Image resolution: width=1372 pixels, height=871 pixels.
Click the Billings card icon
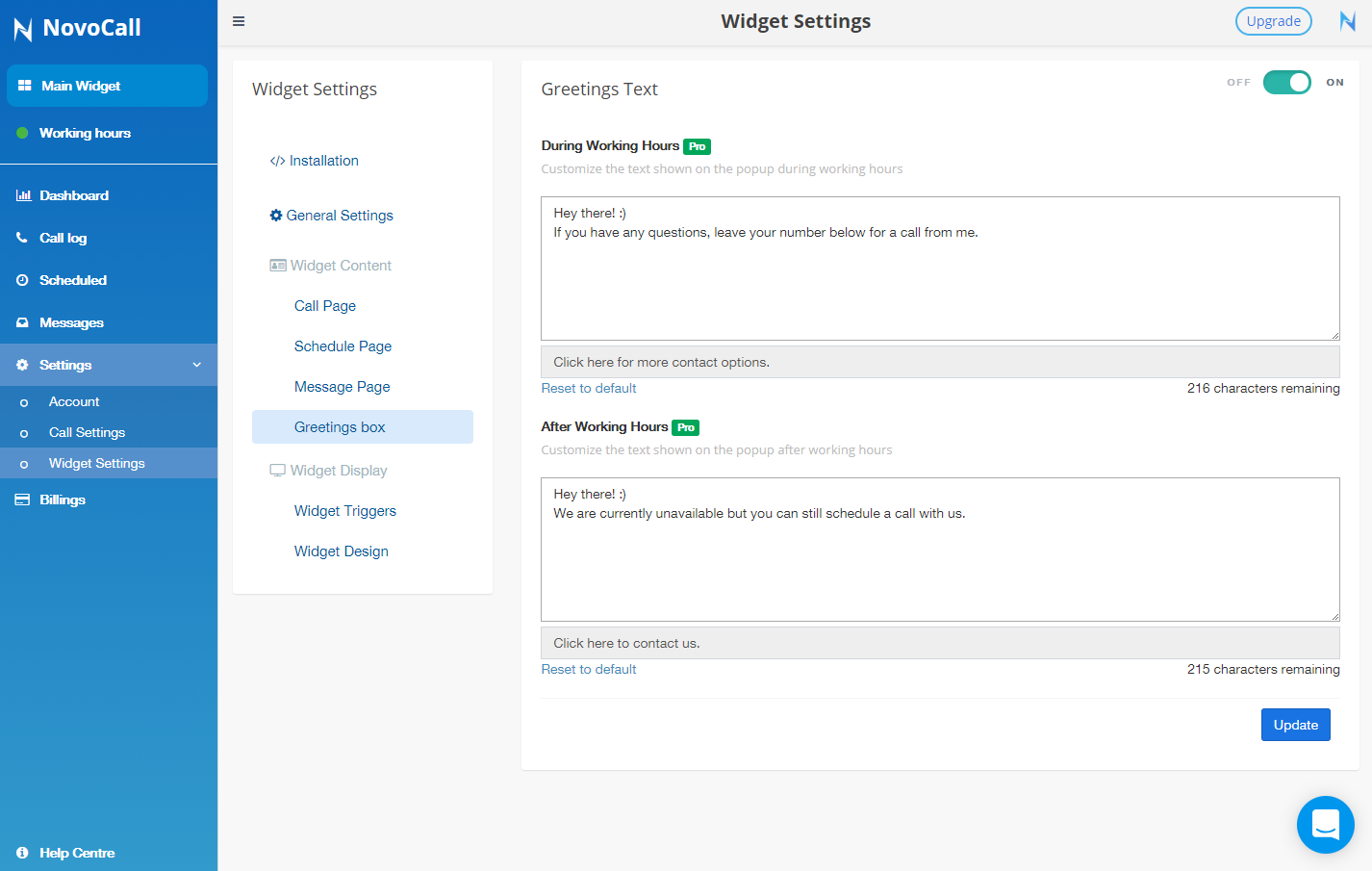[22, 500]
